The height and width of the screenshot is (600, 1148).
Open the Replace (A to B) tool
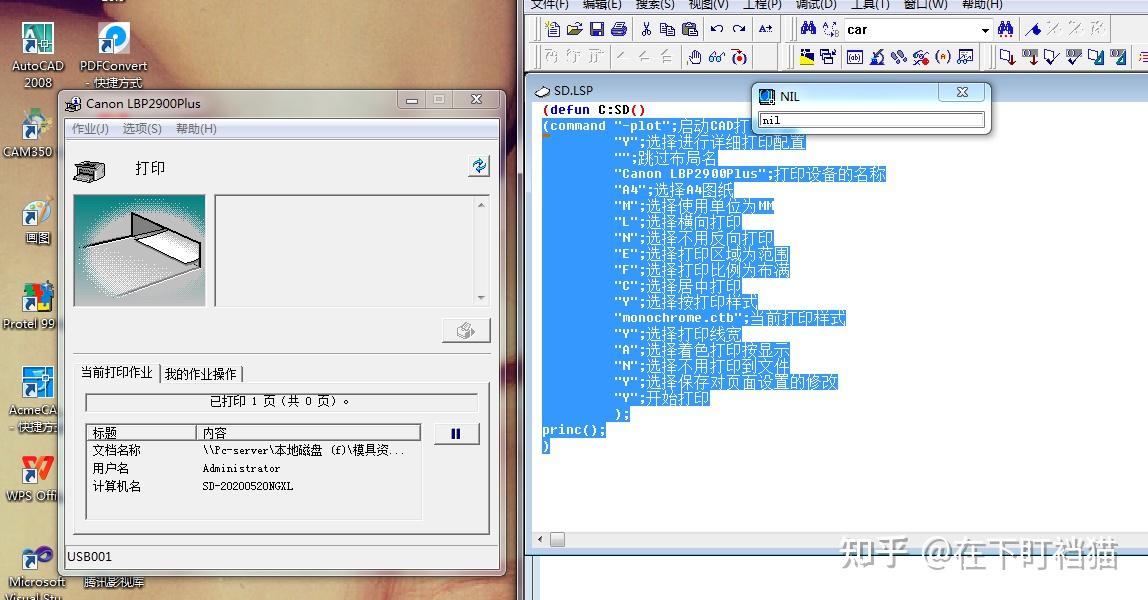pyautogui.click(x=830, y=29)
